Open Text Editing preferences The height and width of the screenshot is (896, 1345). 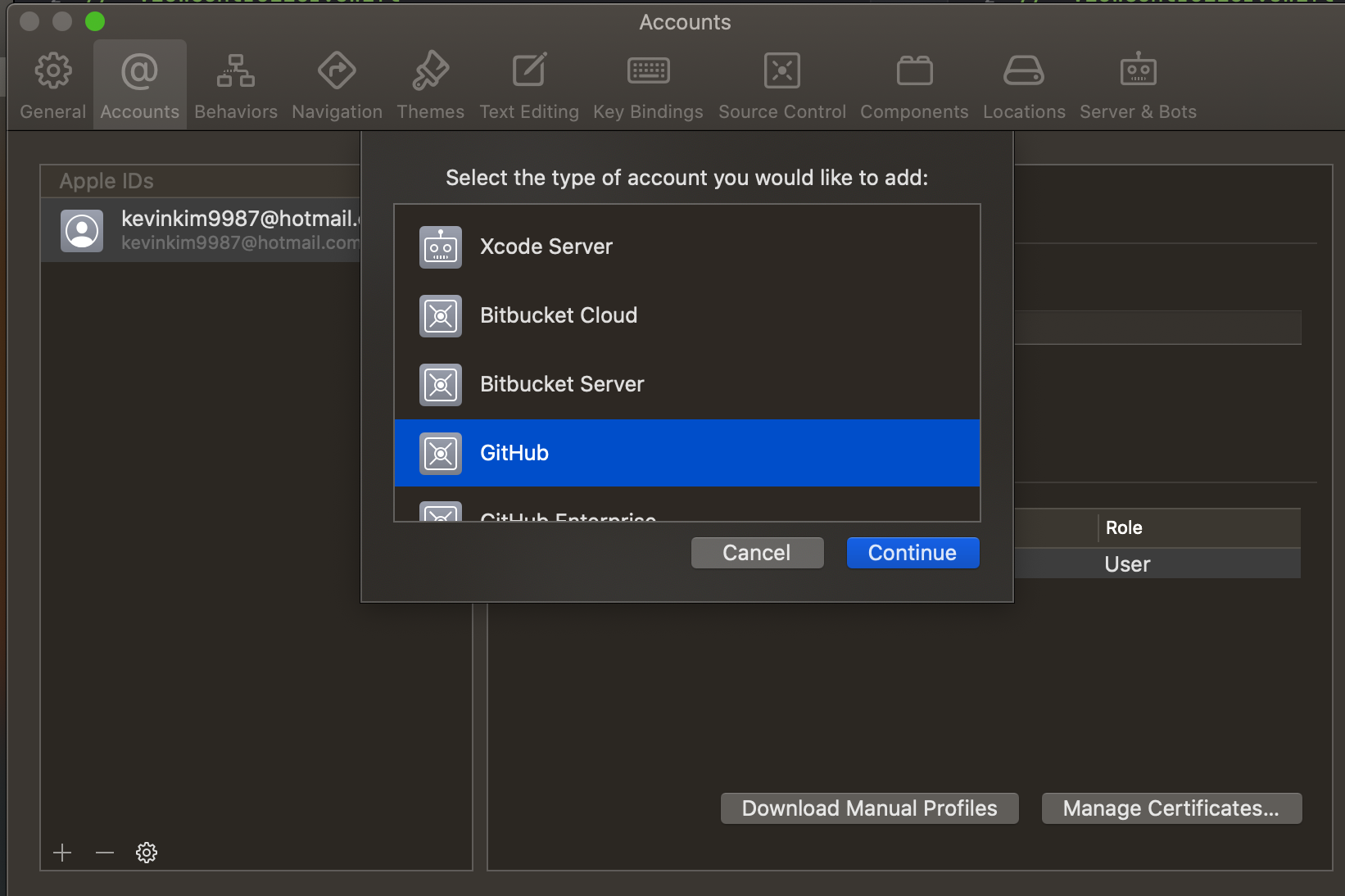point(529,85)
